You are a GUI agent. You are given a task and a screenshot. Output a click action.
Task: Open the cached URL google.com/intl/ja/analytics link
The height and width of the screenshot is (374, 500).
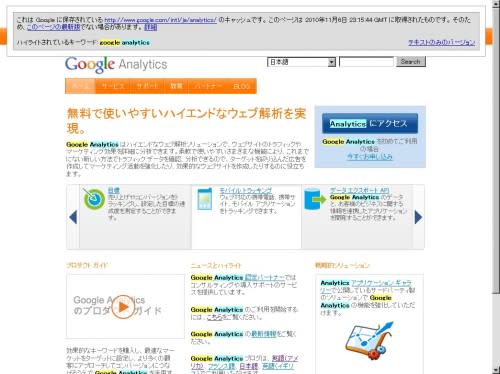click(161, 20)
